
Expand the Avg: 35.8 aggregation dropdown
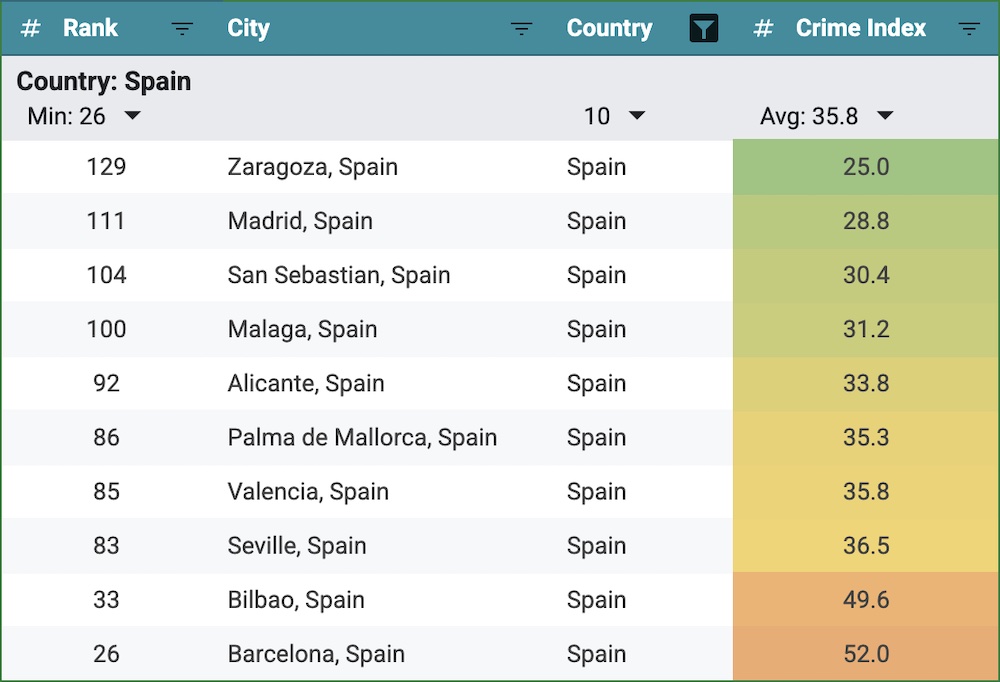point(884,116)
